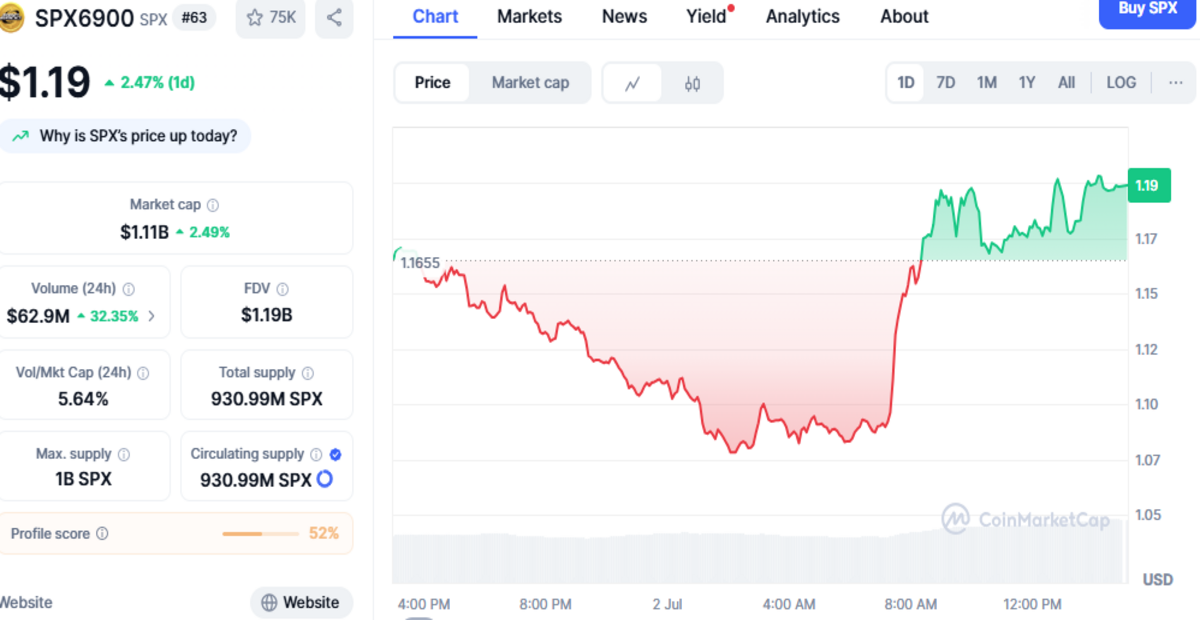Viewport: 1200px width, 620px height.
Task: Click the 52% profile score value
Action: pyautogui.click(x=324, y=534)
